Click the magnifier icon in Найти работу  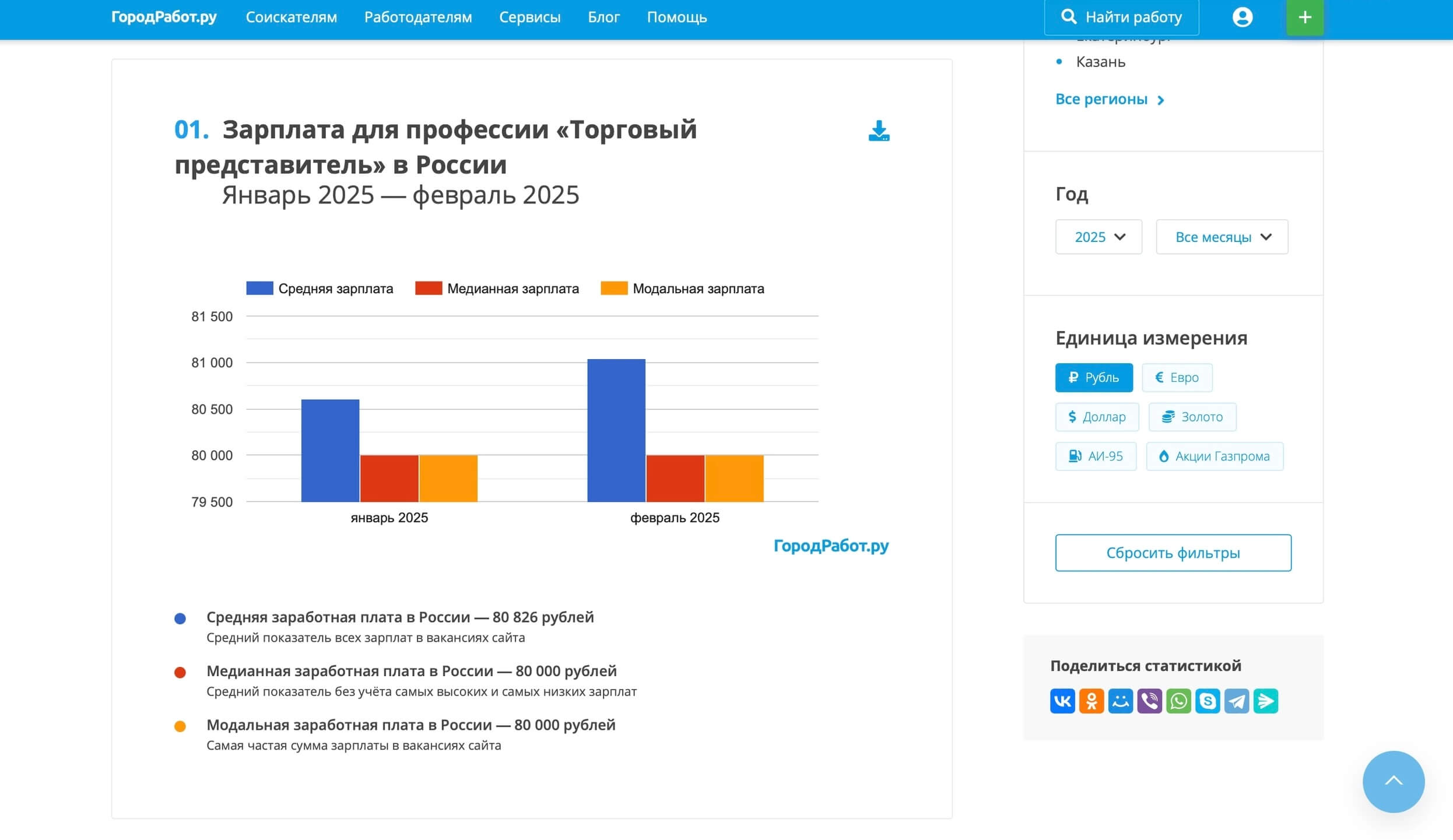1068,17
